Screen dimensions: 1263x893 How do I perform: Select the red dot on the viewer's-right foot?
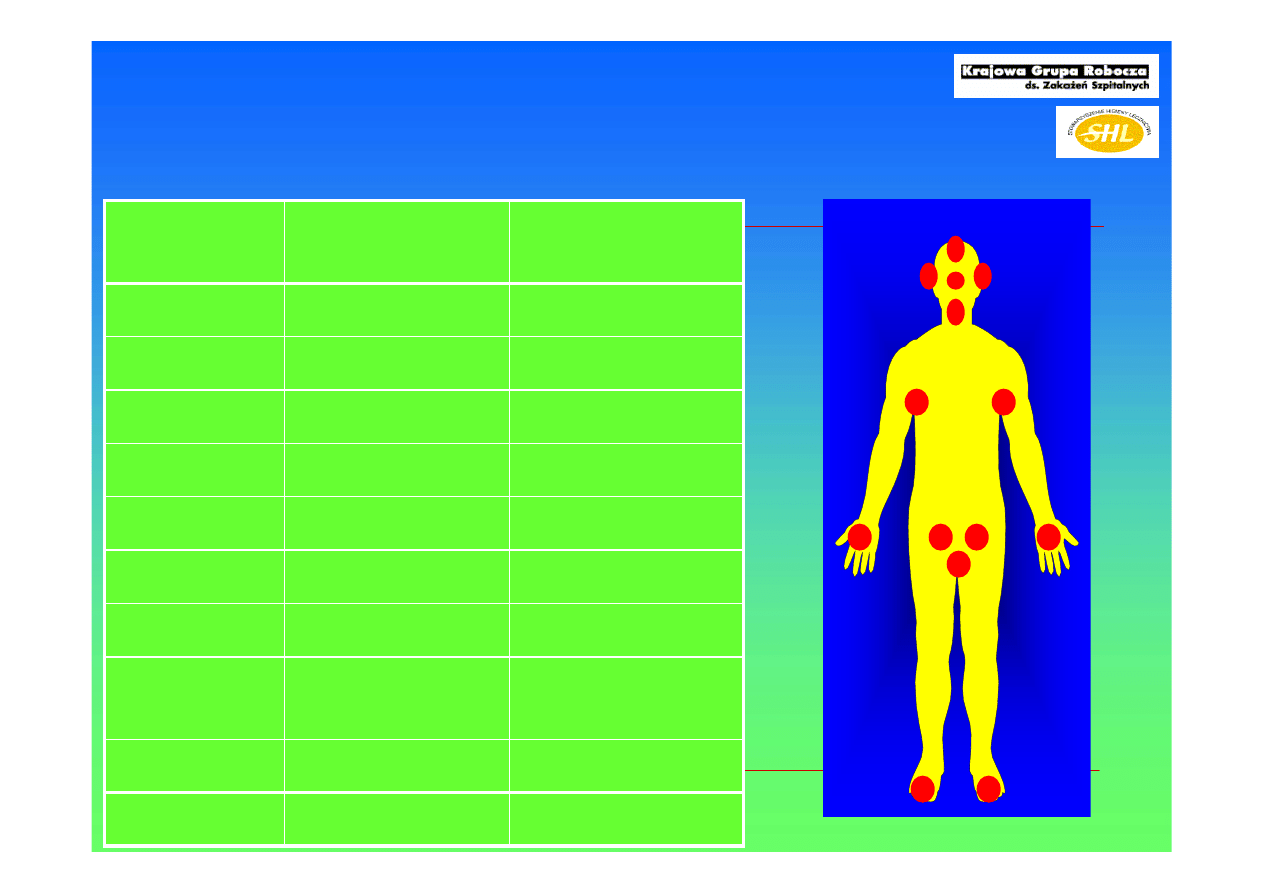point(988,789)
